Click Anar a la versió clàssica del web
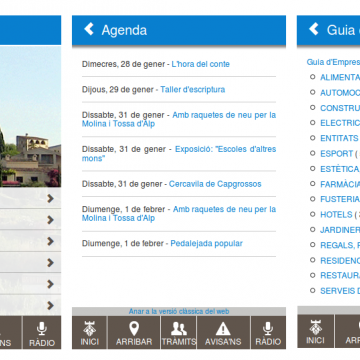Viewport: 360px width, 360px height. pos(179,311)
